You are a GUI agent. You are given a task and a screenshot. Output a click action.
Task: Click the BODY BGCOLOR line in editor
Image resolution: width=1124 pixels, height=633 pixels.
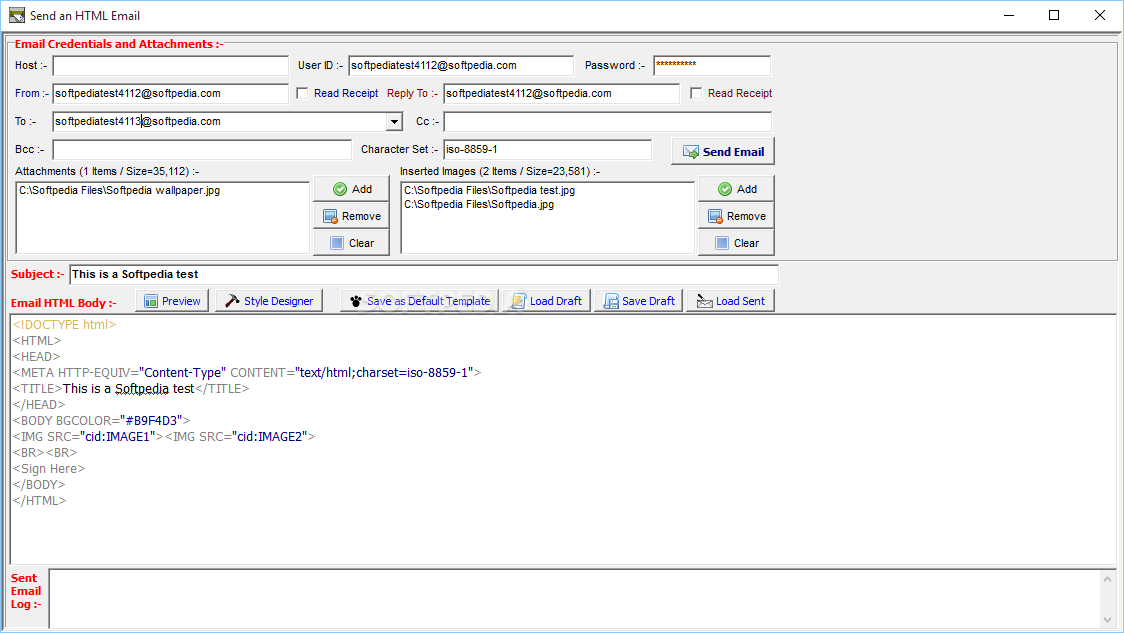click(x=102, y=421)
